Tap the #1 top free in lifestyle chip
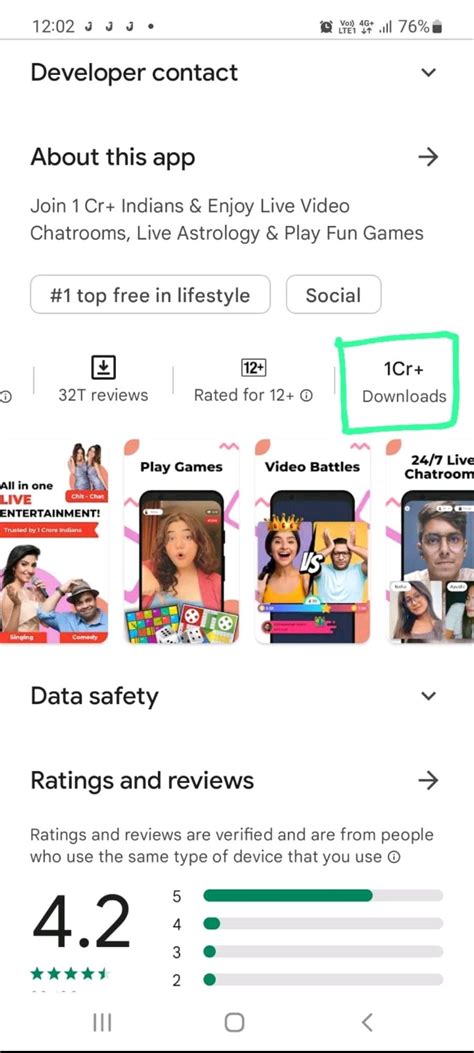Viewport: 474px width, 1053px height. click(x=150, y=295)
